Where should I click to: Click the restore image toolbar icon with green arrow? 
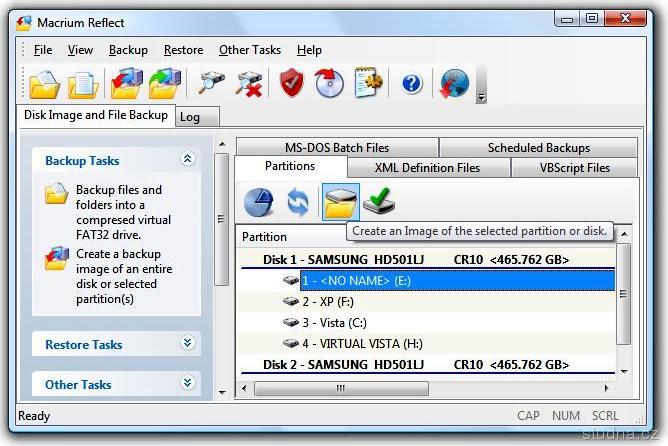click(x=165, y=83)
